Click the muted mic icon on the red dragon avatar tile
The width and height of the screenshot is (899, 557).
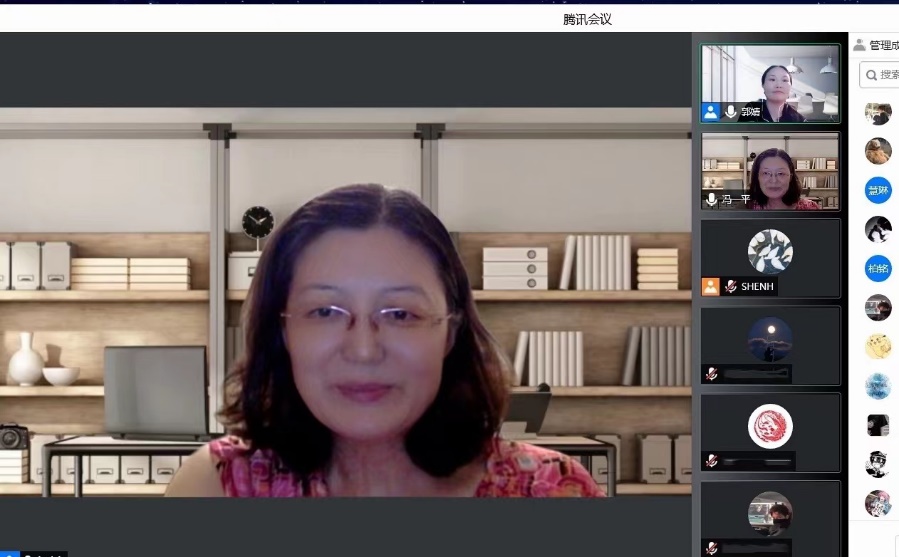711,461
